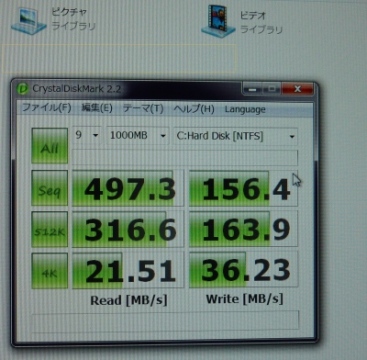Click the bottom comment text field
The height and width of the screenshot is (360, 367).
(x=165, y=320)
